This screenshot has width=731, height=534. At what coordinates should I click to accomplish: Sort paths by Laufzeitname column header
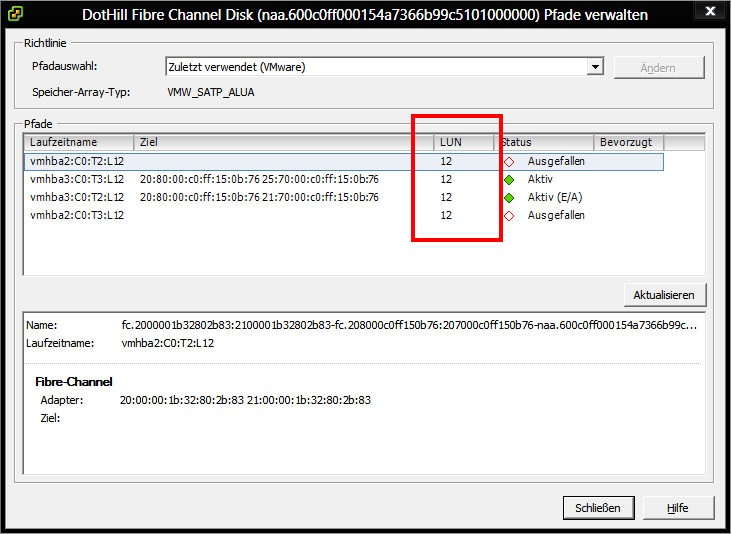[x=78, y=142]
